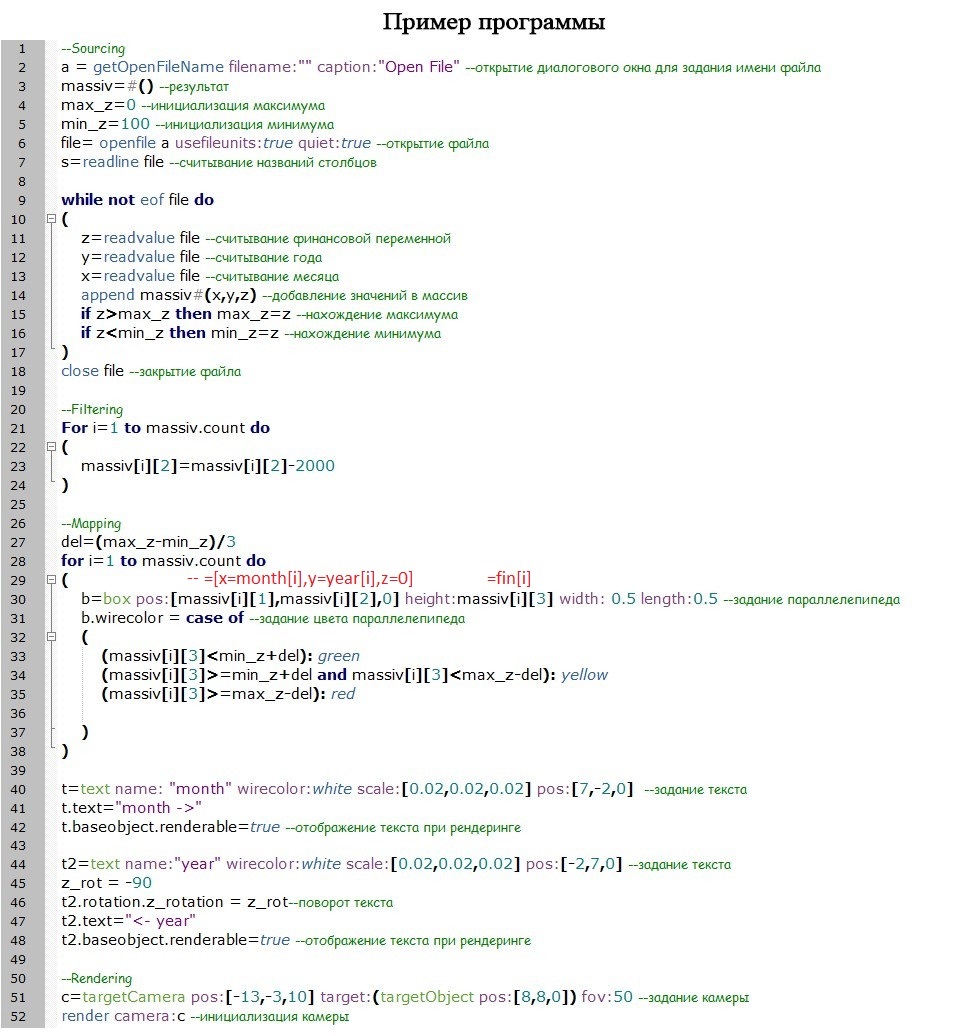Click 'massiv=#()' on line 3
960x1036 pixels.
point(107,87)
